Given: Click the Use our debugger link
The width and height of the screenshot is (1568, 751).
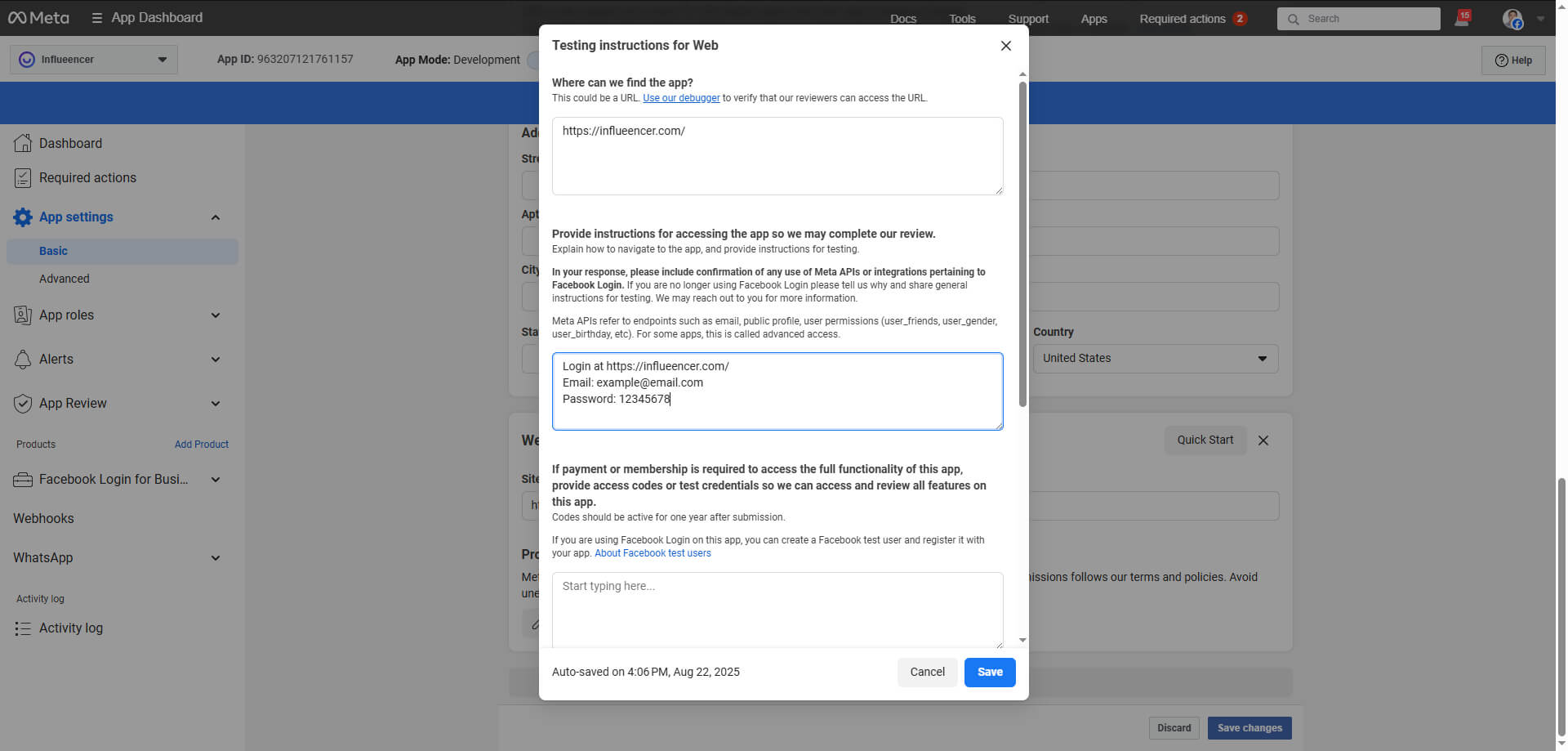Looking at the screenshot, I should (681, 98).
